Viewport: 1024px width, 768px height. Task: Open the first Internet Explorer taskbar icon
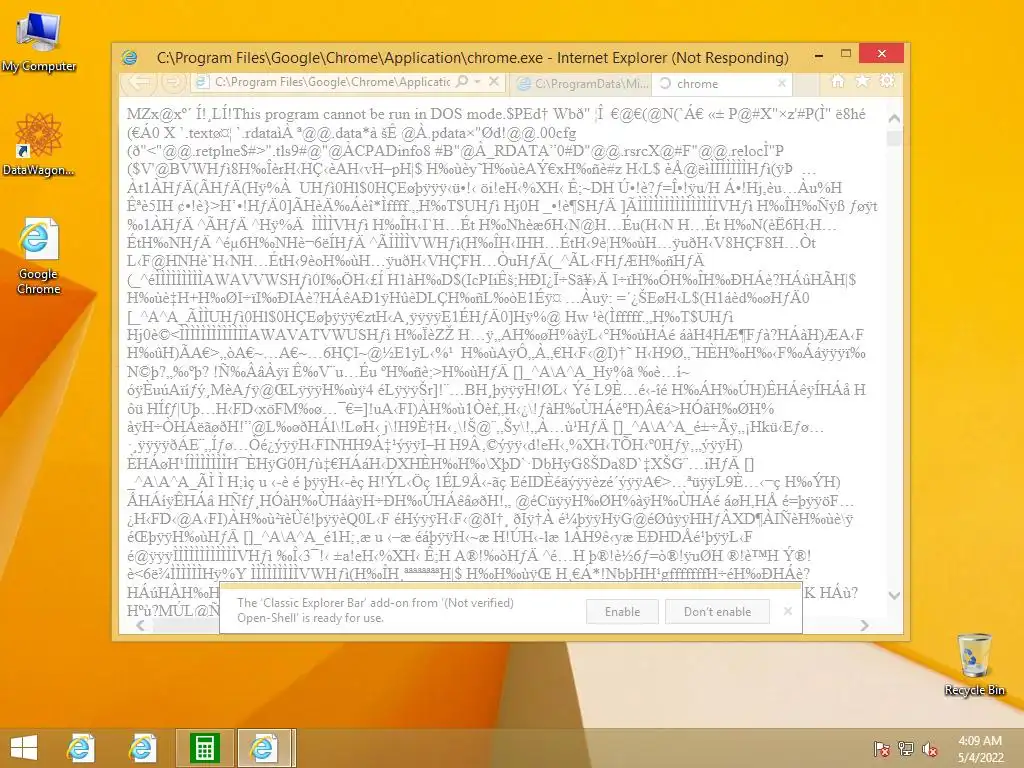point(81,748)
